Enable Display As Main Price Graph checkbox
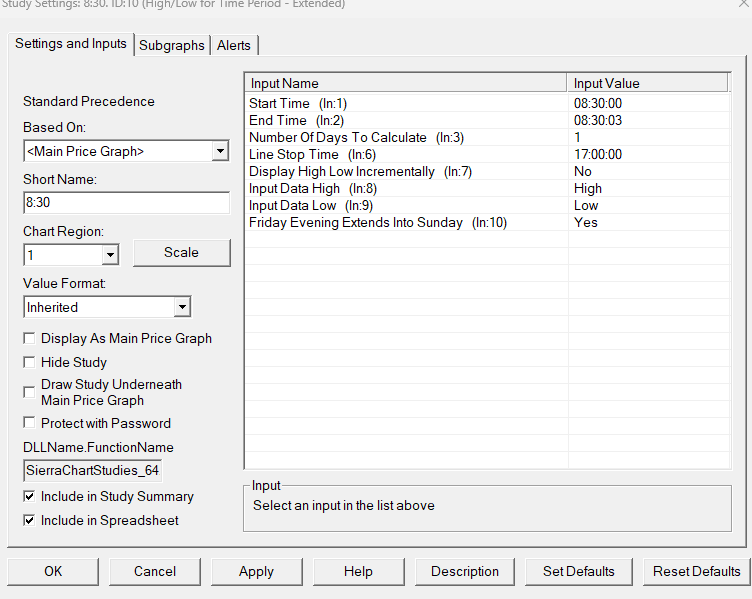Viewport: 752px width, 599px height. click(29, 339)
